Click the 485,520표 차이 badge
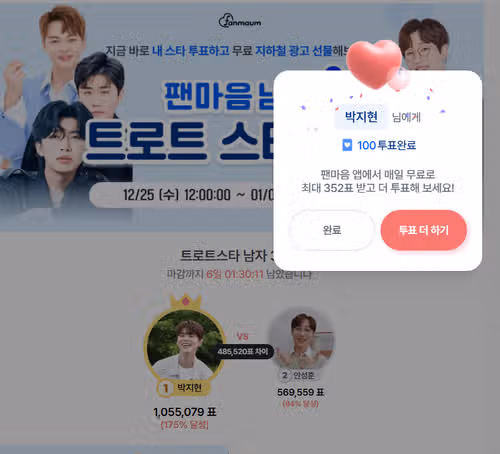500x454 pixels. pos(243,352)
